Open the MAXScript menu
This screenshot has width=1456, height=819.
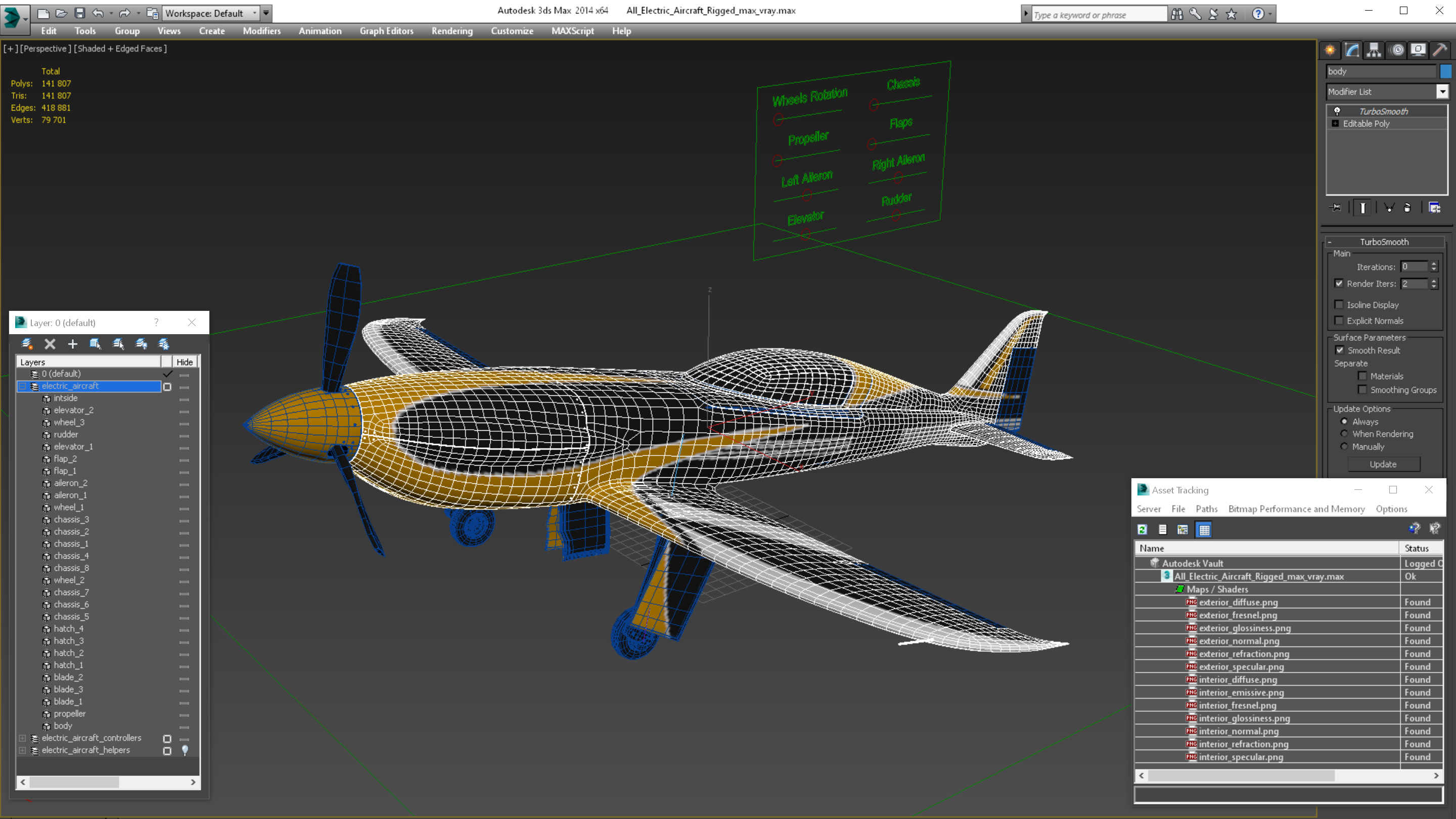[x=573, y=31]
